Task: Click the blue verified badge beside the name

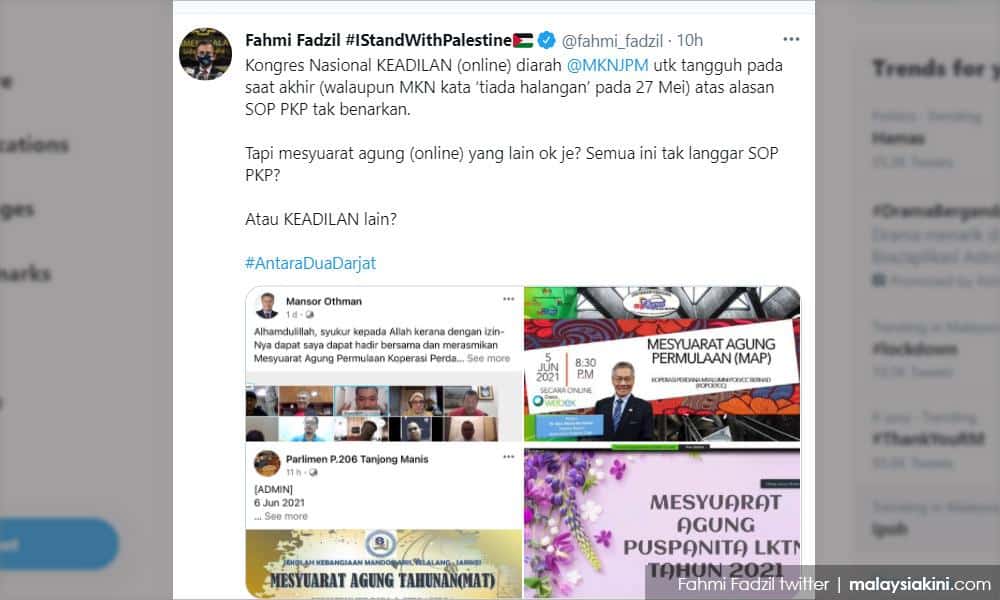Action: point(547,40)
